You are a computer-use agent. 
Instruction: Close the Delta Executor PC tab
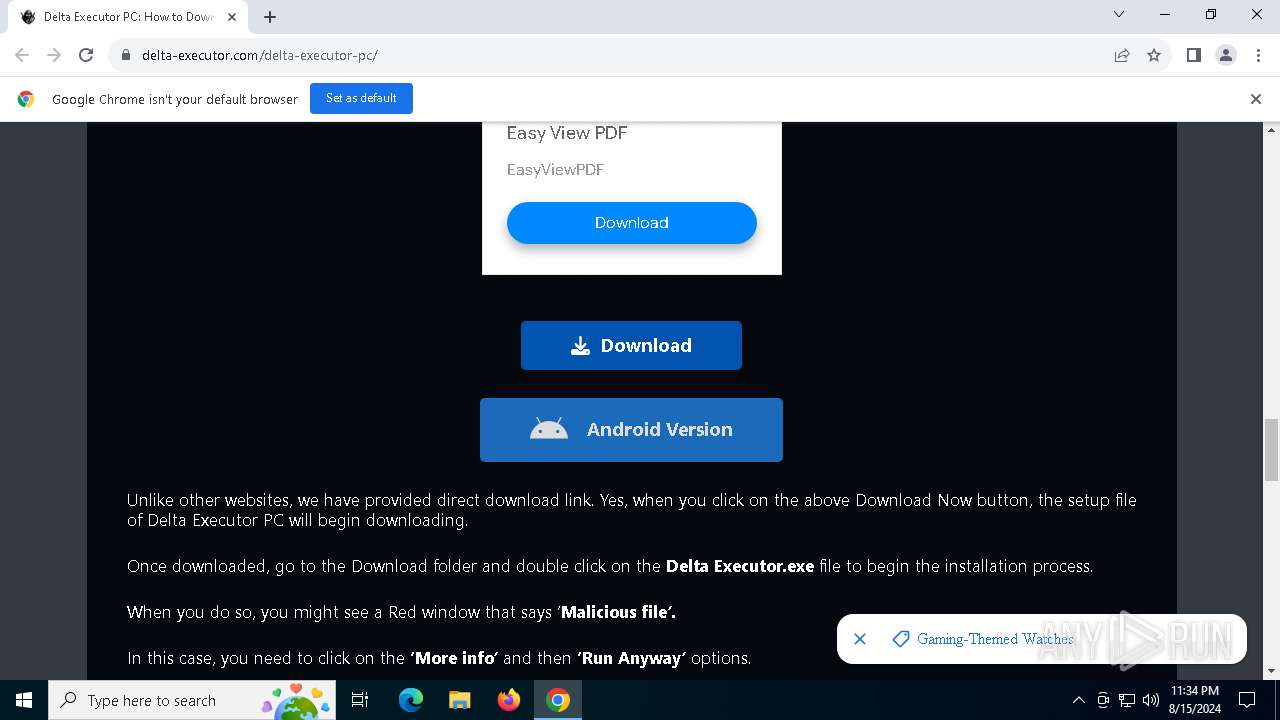click(x=232, y=17)
